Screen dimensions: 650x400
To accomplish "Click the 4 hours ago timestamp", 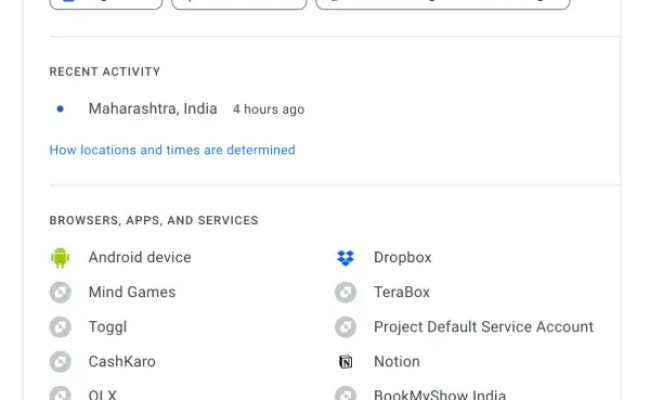I will pos(269,109).
